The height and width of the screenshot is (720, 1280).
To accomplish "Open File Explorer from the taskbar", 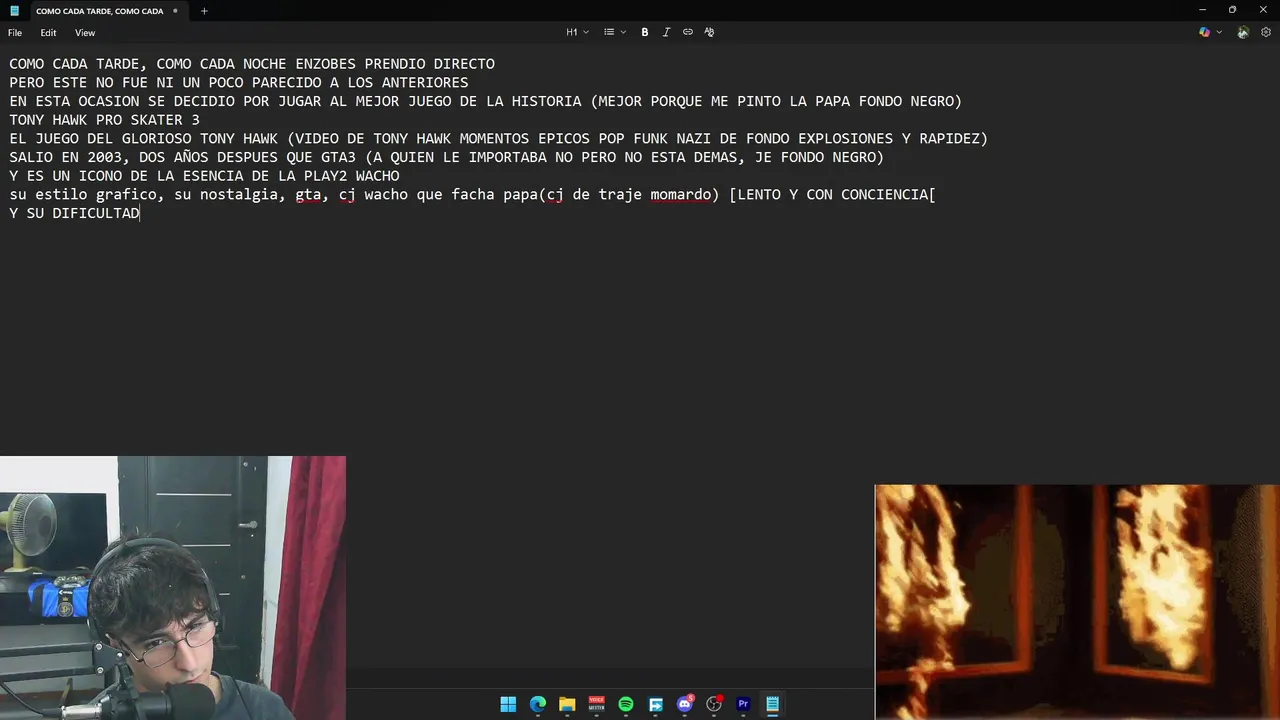I will 567,704.
